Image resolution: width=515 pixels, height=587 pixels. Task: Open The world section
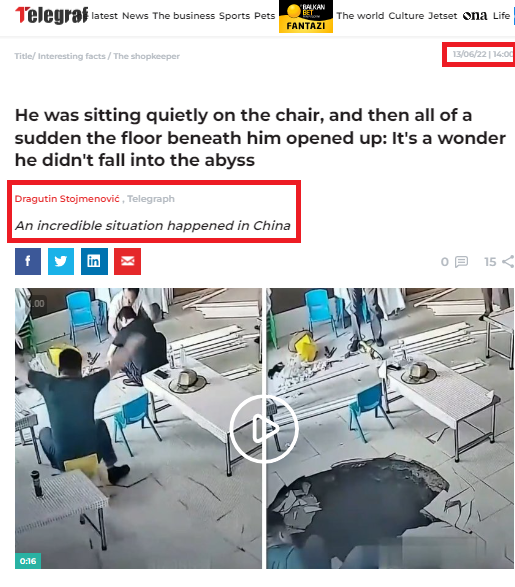[360, 16]
